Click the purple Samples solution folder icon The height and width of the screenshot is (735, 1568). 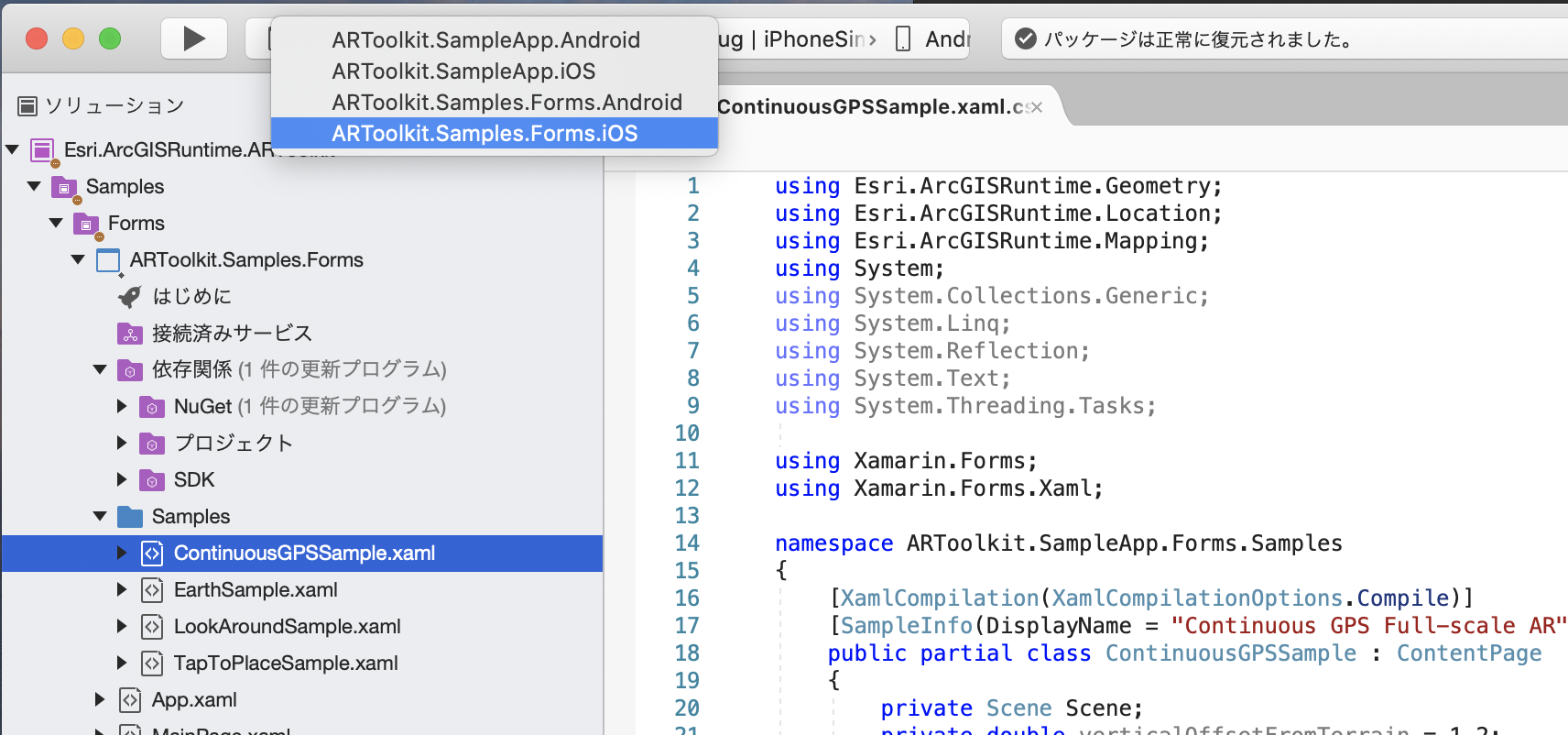[x=64, y=188]
